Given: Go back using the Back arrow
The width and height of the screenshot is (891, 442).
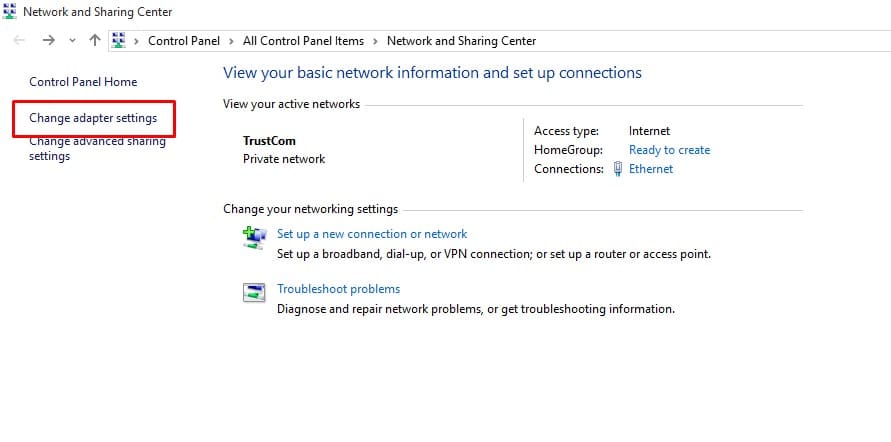Looking at the screenshot, I should (20, 41).
